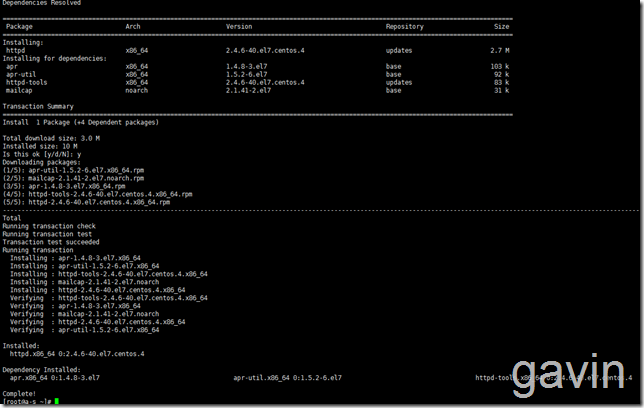Select version "2.1.41-2.el7" in the table
The image size is (644, 408).
pyautogui.click(x=248, y=91)
